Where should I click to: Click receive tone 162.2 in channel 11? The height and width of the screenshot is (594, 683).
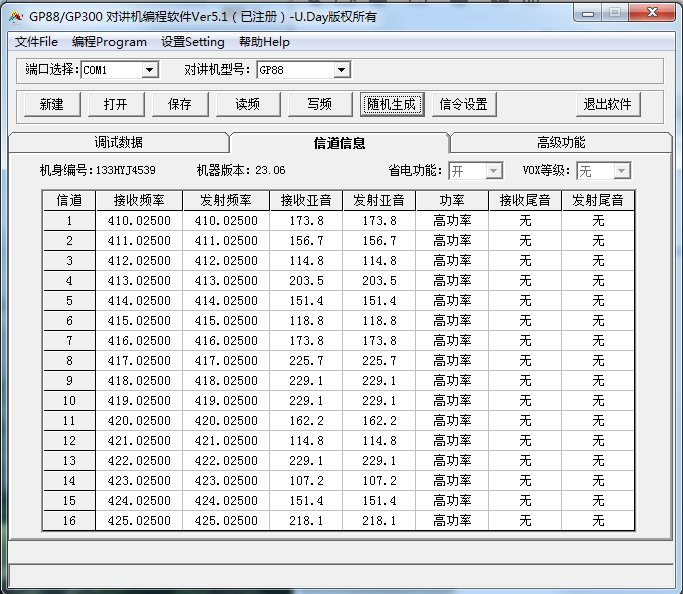pyautogui.click(x=306, y=421)
